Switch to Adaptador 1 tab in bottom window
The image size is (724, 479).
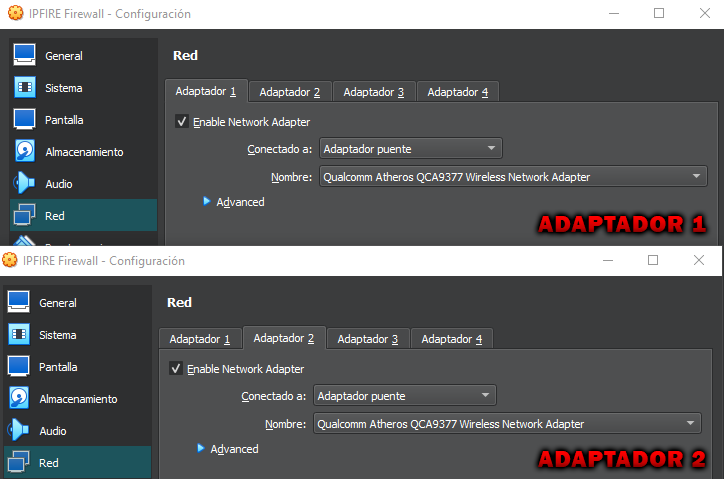click(200, 339)
